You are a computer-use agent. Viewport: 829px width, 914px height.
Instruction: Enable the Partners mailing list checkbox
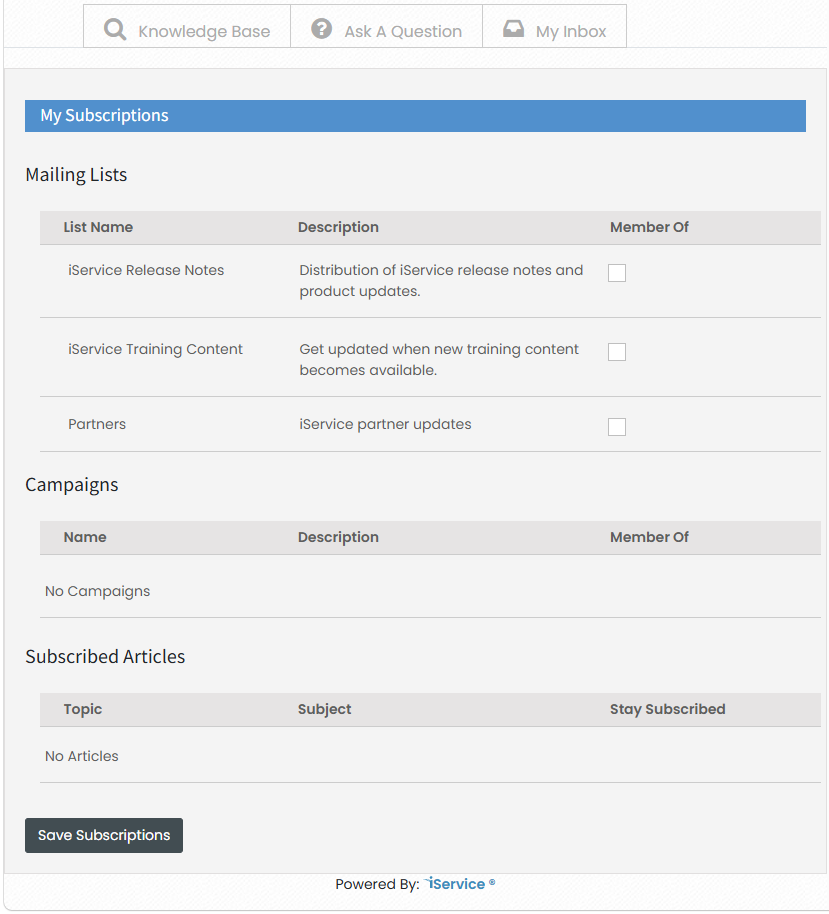[617, 427]
